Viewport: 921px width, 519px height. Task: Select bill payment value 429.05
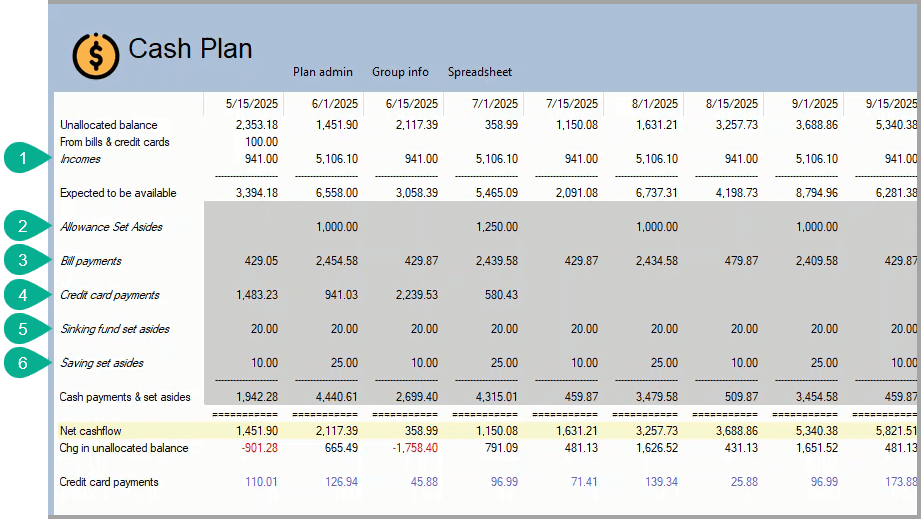point(261,261)
